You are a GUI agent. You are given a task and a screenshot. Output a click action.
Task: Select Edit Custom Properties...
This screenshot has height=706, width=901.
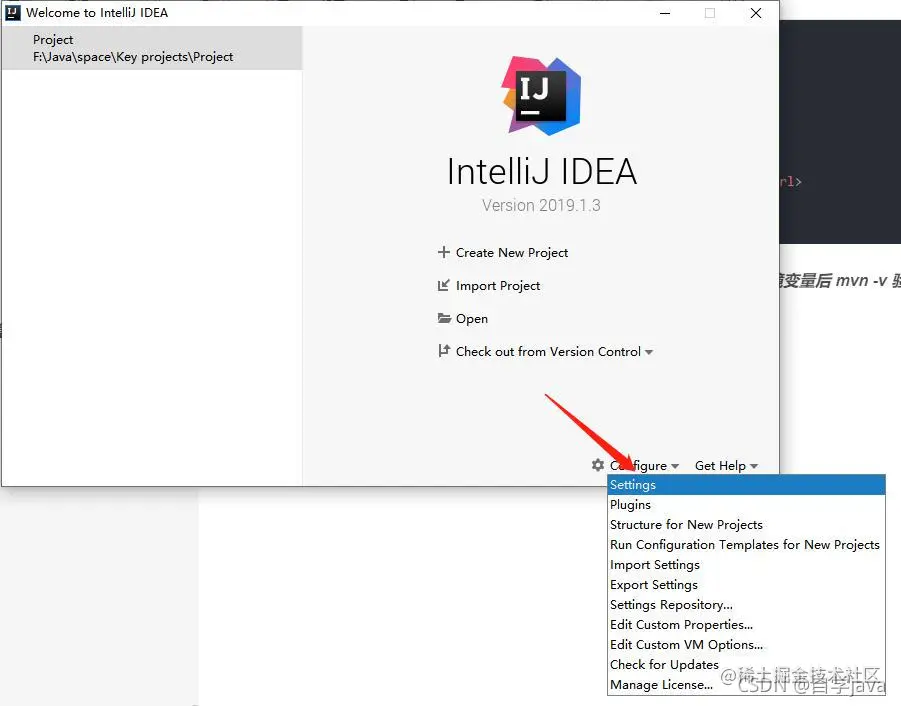(x=746, y=624)
